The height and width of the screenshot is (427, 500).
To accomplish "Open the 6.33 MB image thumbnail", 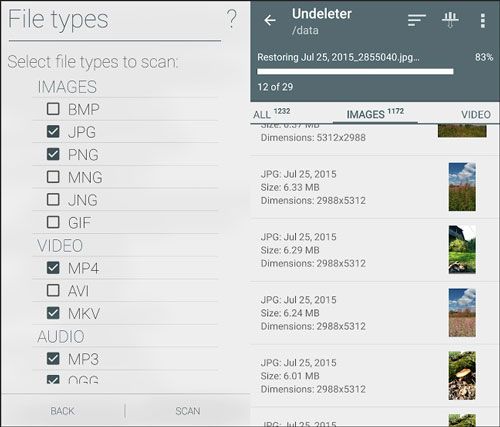I will click(462, 187).
